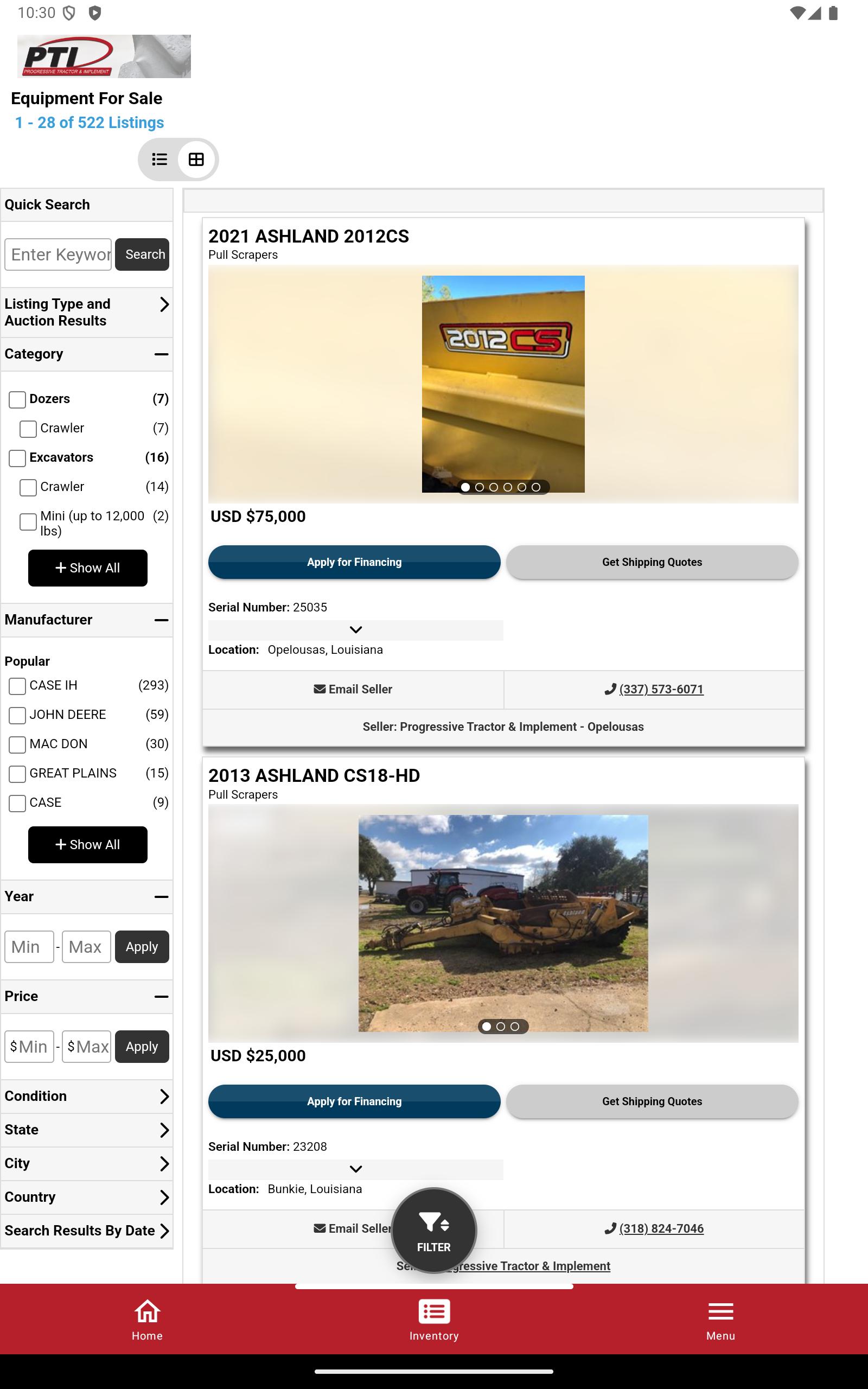
Task: Select second image dot on 2012CS carousel
Action: point(480,487)
